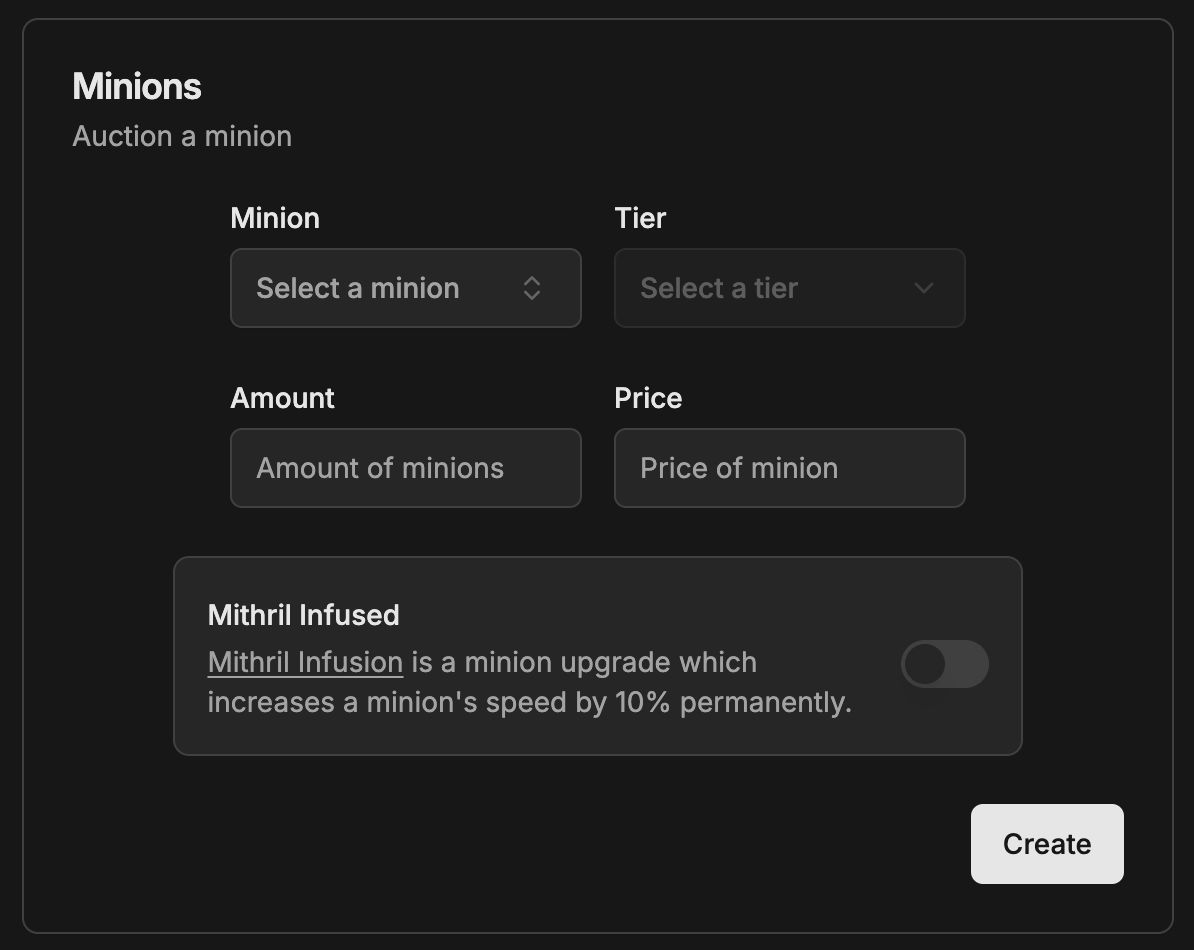This screenshot has width=1194, height=950.
Task: Expand the 'Select a tier' dropdown
Action: pos(789,288)
